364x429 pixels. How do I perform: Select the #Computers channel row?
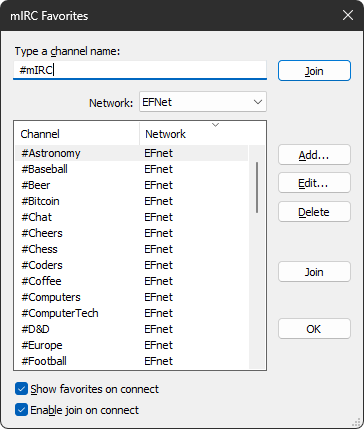click(x=132, y=297)
